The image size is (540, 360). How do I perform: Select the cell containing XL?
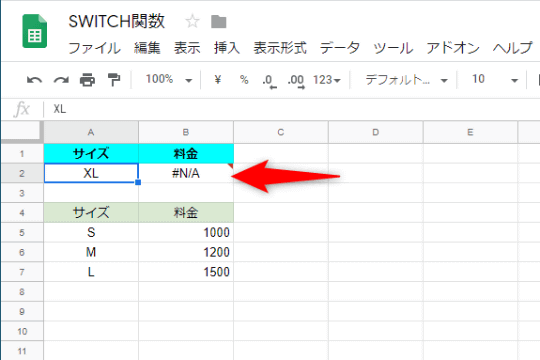pyautogui.click(x=91, y=173)
